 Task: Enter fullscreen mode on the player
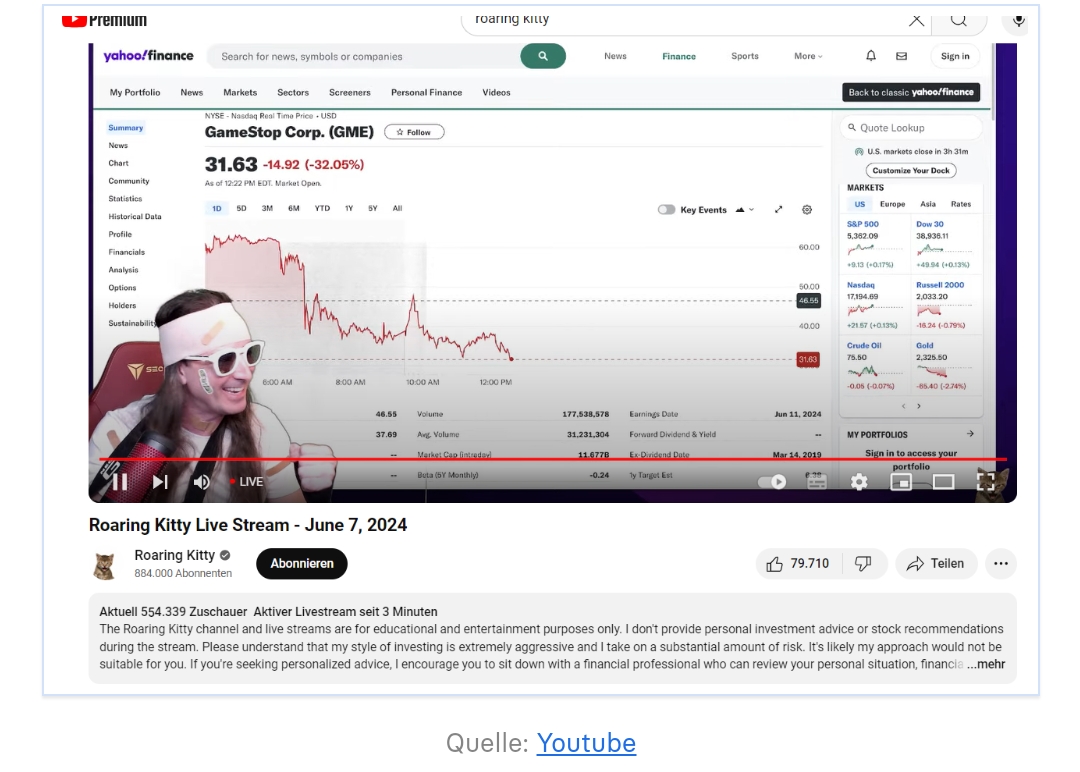click(x=986, y=481)
